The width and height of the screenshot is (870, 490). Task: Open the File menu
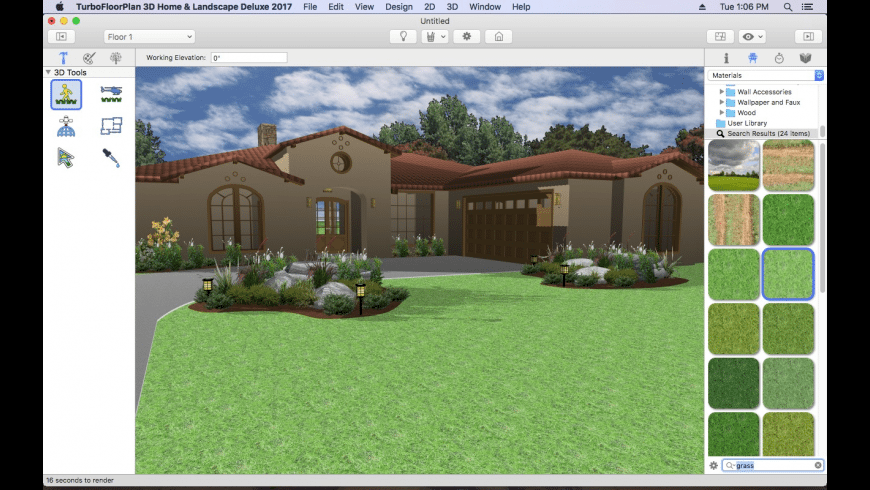(310, 7)
